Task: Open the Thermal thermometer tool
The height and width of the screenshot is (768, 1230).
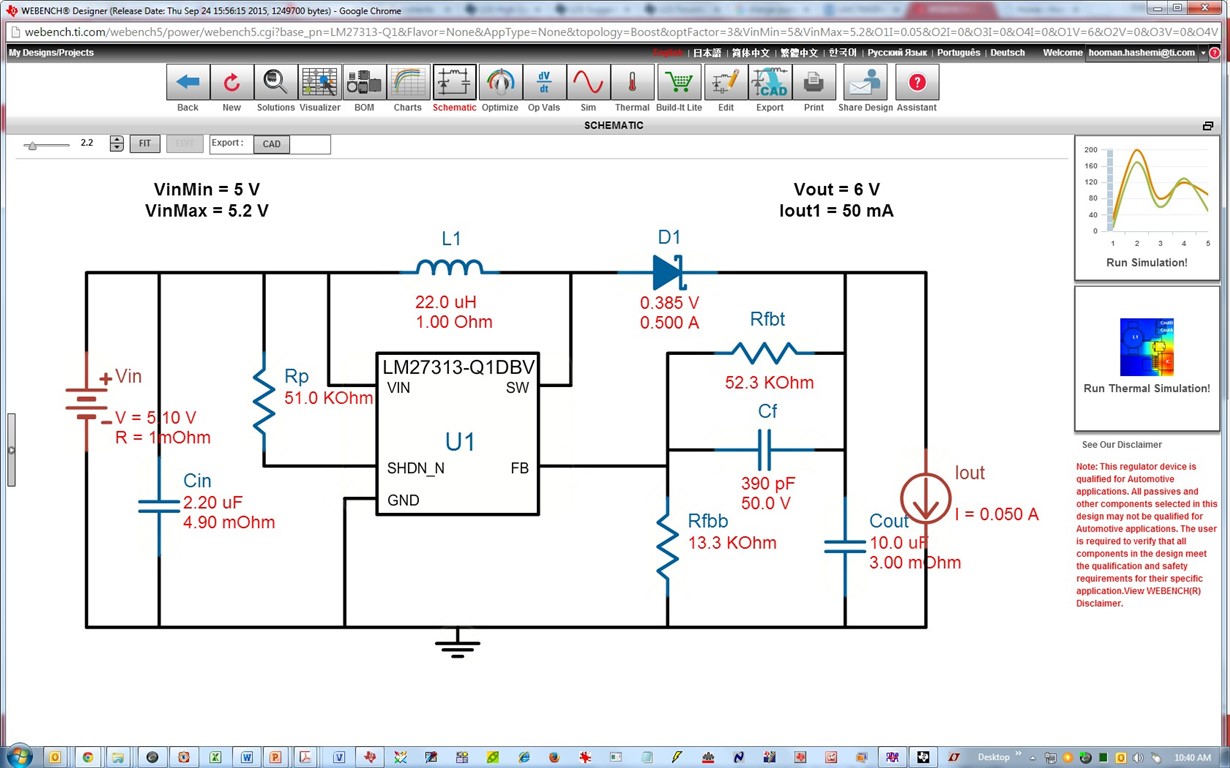Action: coord(632,82)
